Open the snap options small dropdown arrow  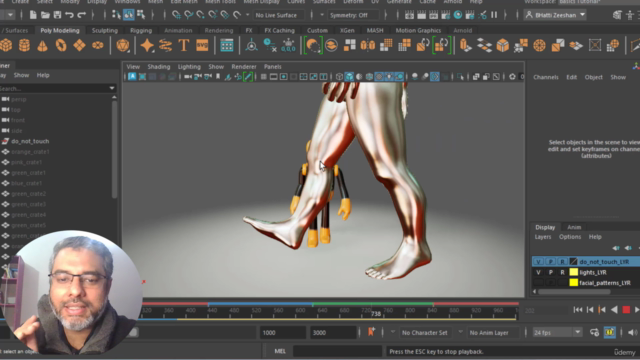coord(247,15)
